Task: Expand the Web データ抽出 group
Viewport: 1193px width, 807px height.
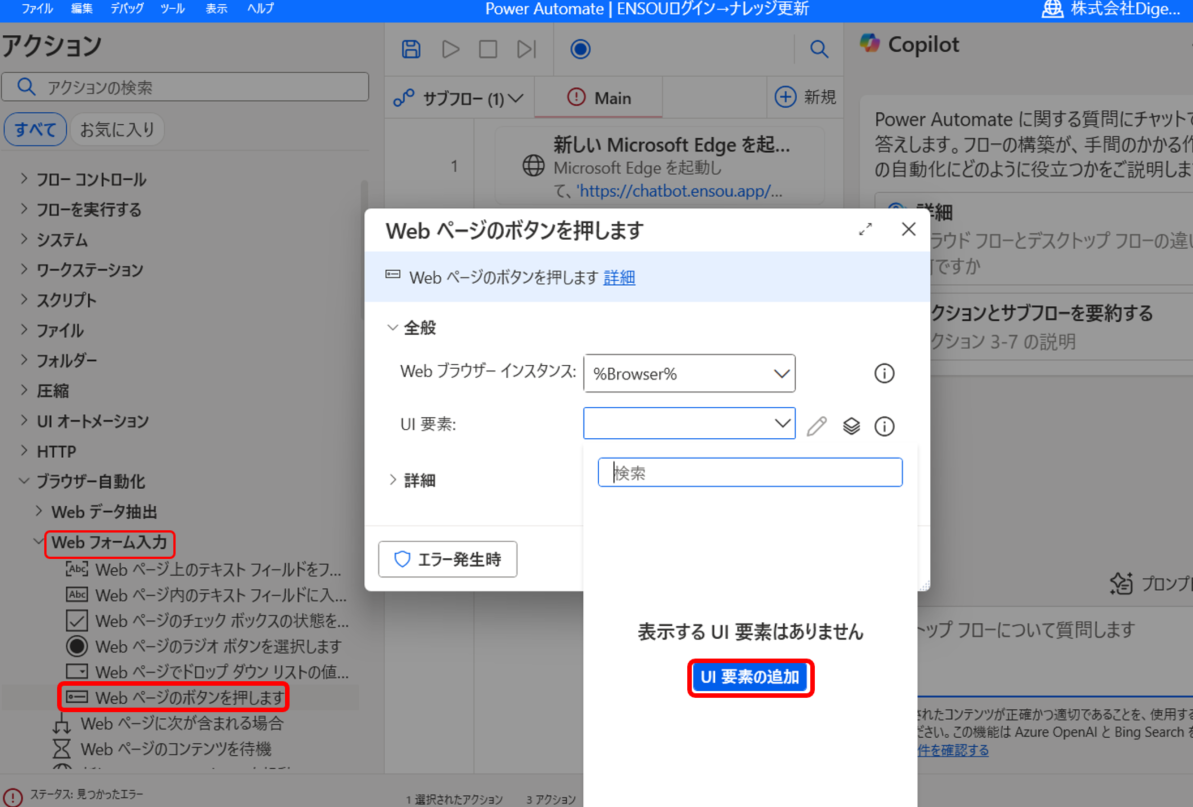Action: (39, 511)
